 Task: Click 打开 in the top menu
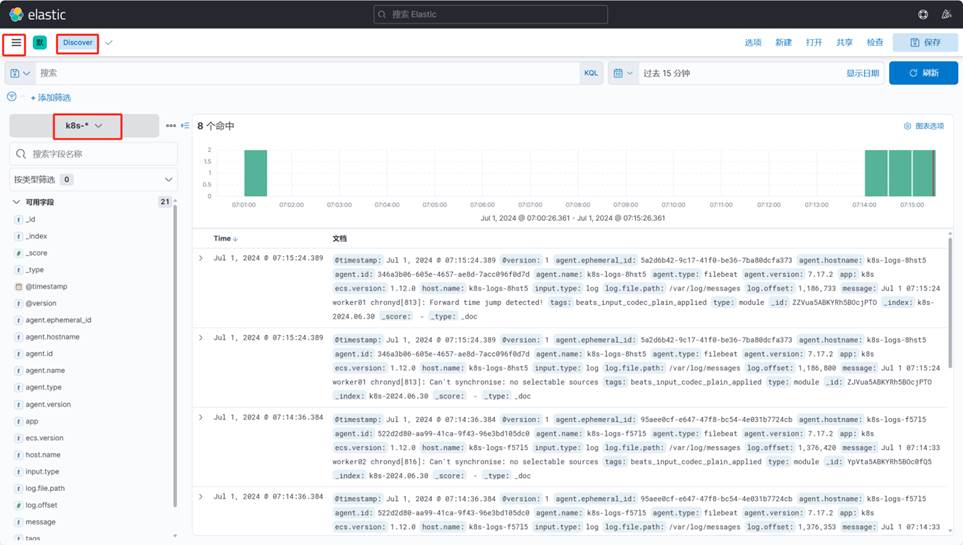click(x=814, y=42)
